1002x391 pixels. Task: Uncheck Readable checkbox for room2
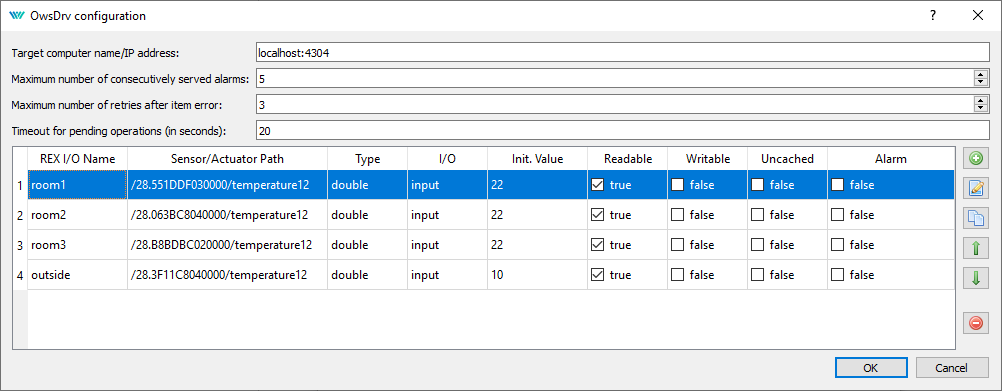[597, 215]
